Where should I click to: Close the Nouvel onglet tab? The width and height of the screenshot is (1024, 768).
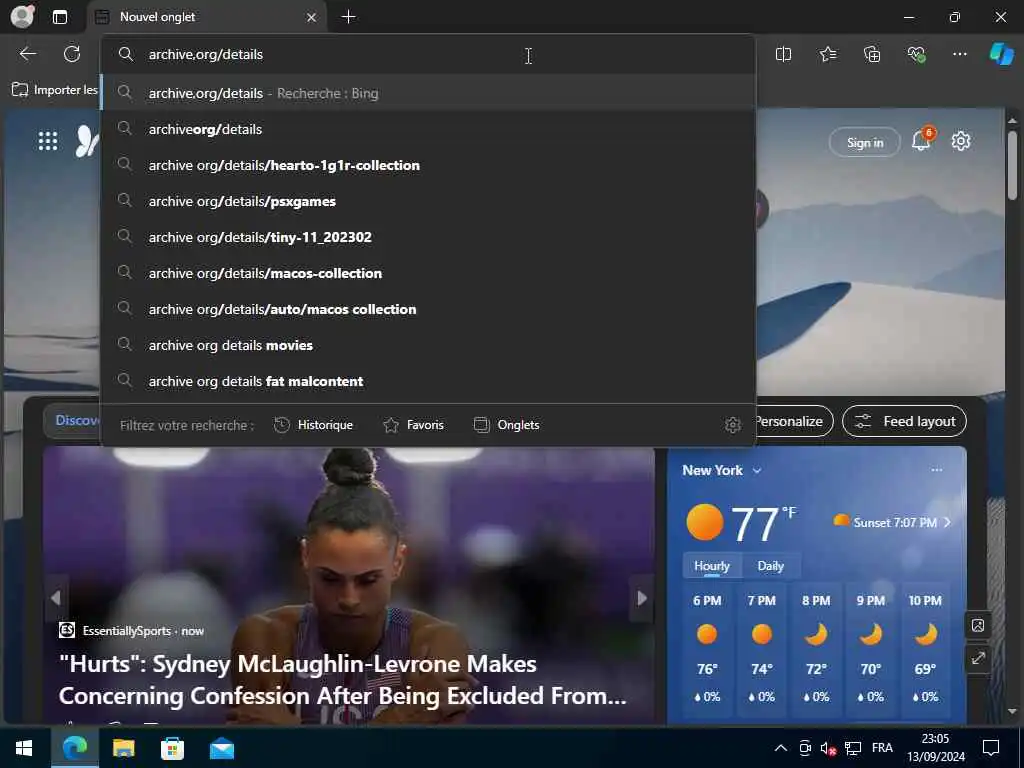point(312,17)
